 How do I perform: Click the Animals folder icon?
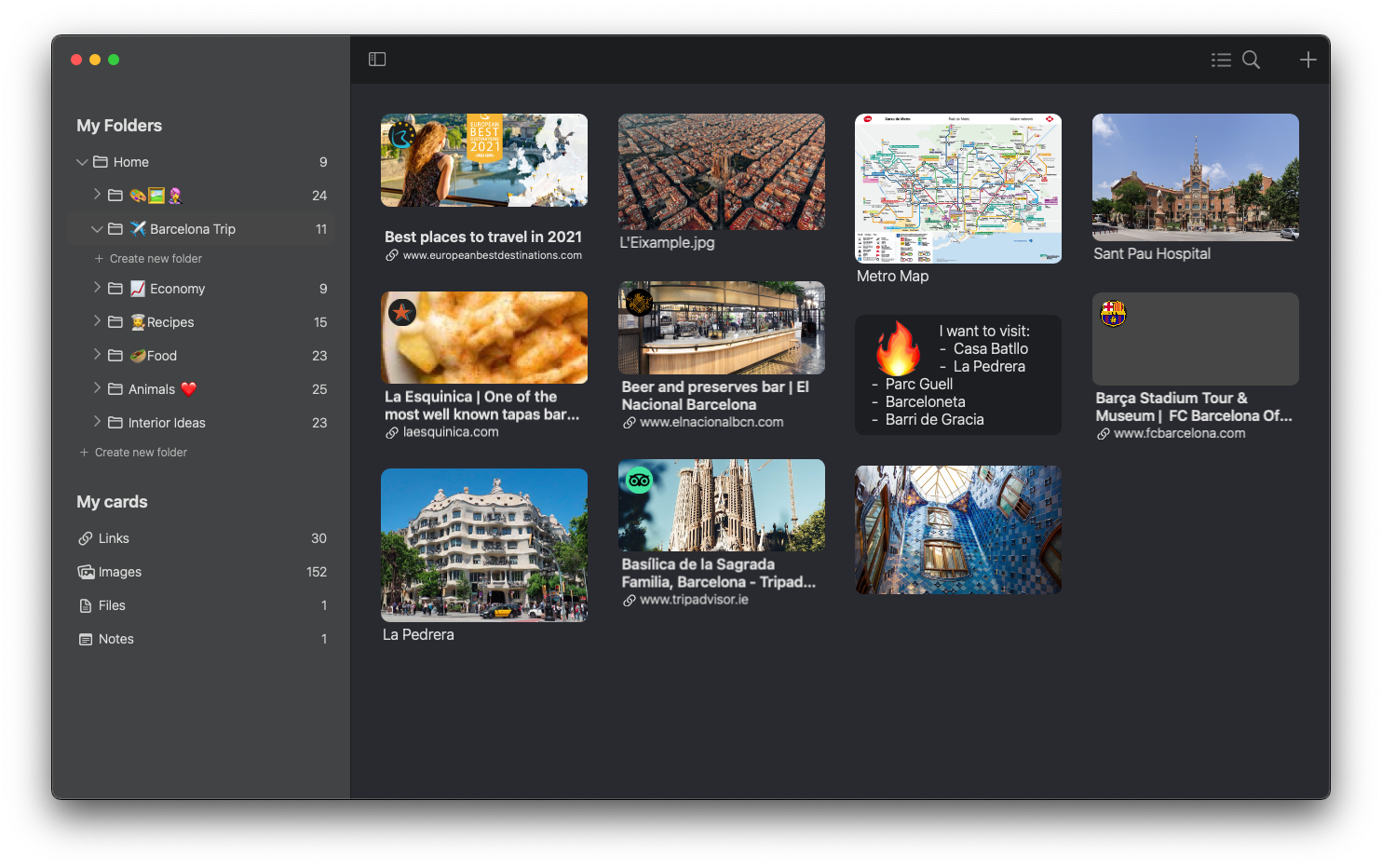point(115,389)
